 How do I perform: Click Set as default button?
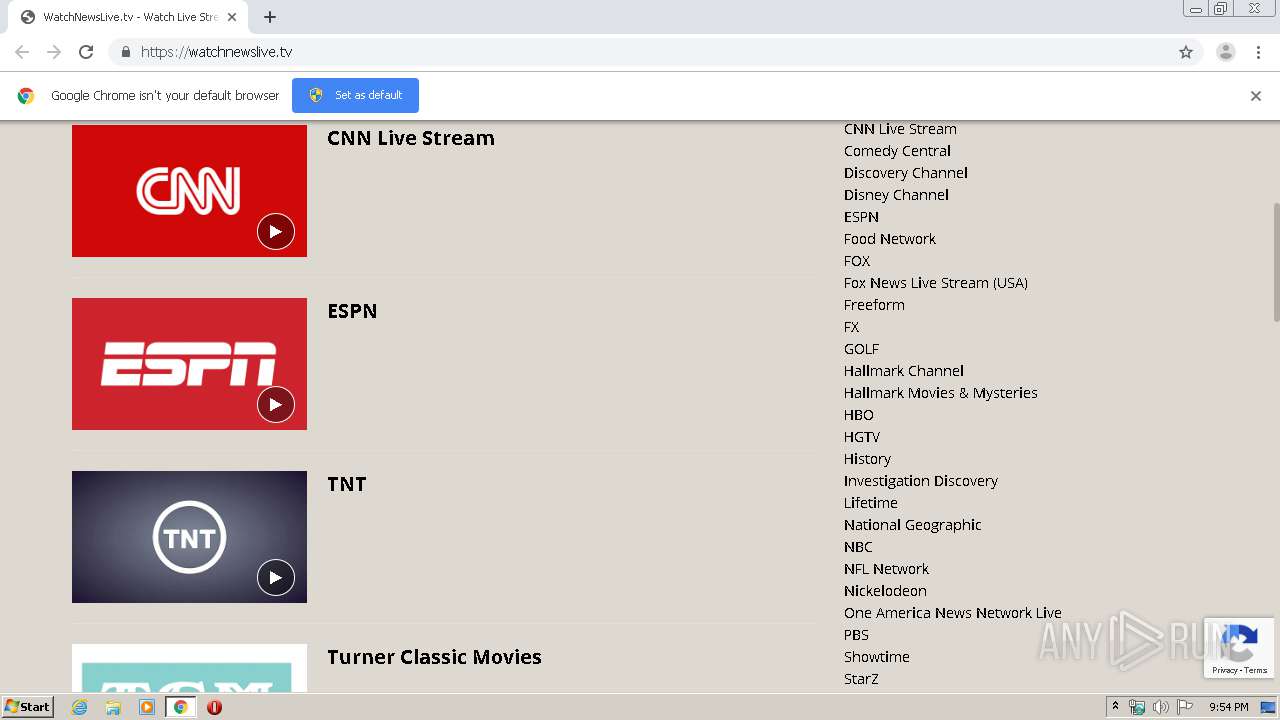[355, 95]
